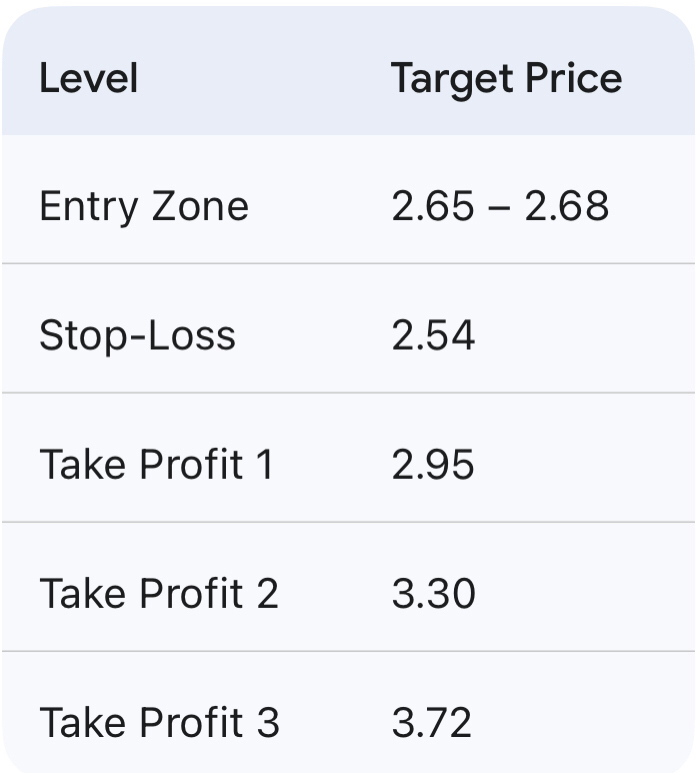697x773 pixels.
Task: Click the Stop-Loss price 2.54
Action: 433,336
